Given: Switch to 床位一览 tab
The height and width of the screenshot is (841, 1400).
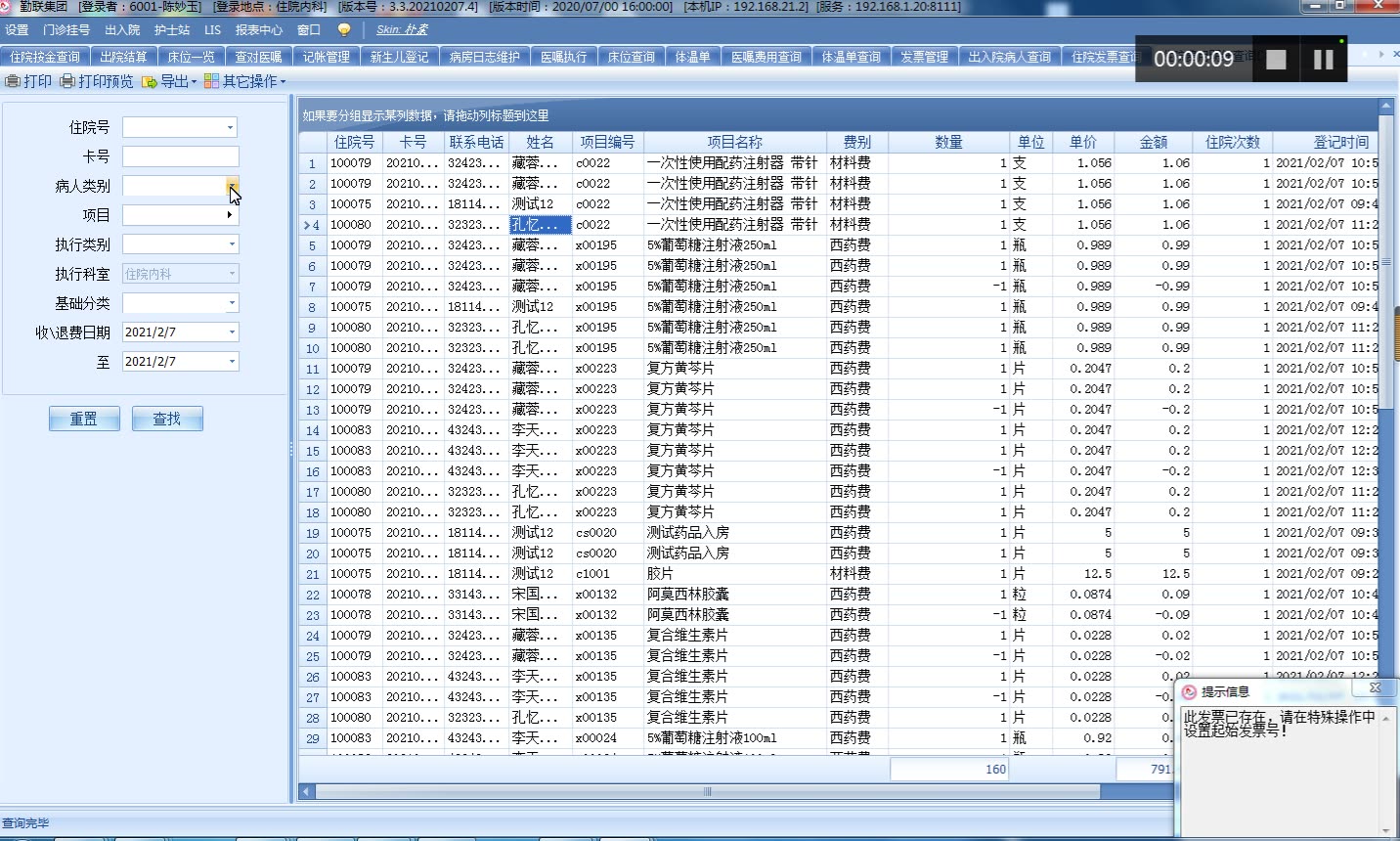Looking at the screenshot, I should [191, 57].
